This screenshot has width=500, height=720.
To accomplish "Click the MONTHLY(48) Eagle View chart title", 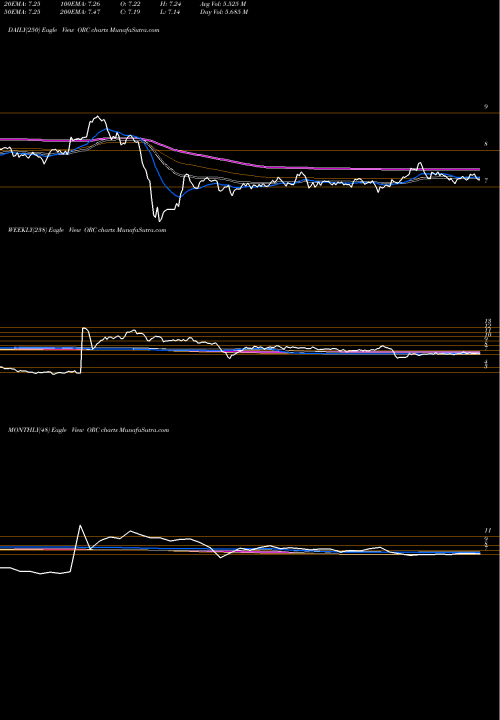I will [88, 430].
